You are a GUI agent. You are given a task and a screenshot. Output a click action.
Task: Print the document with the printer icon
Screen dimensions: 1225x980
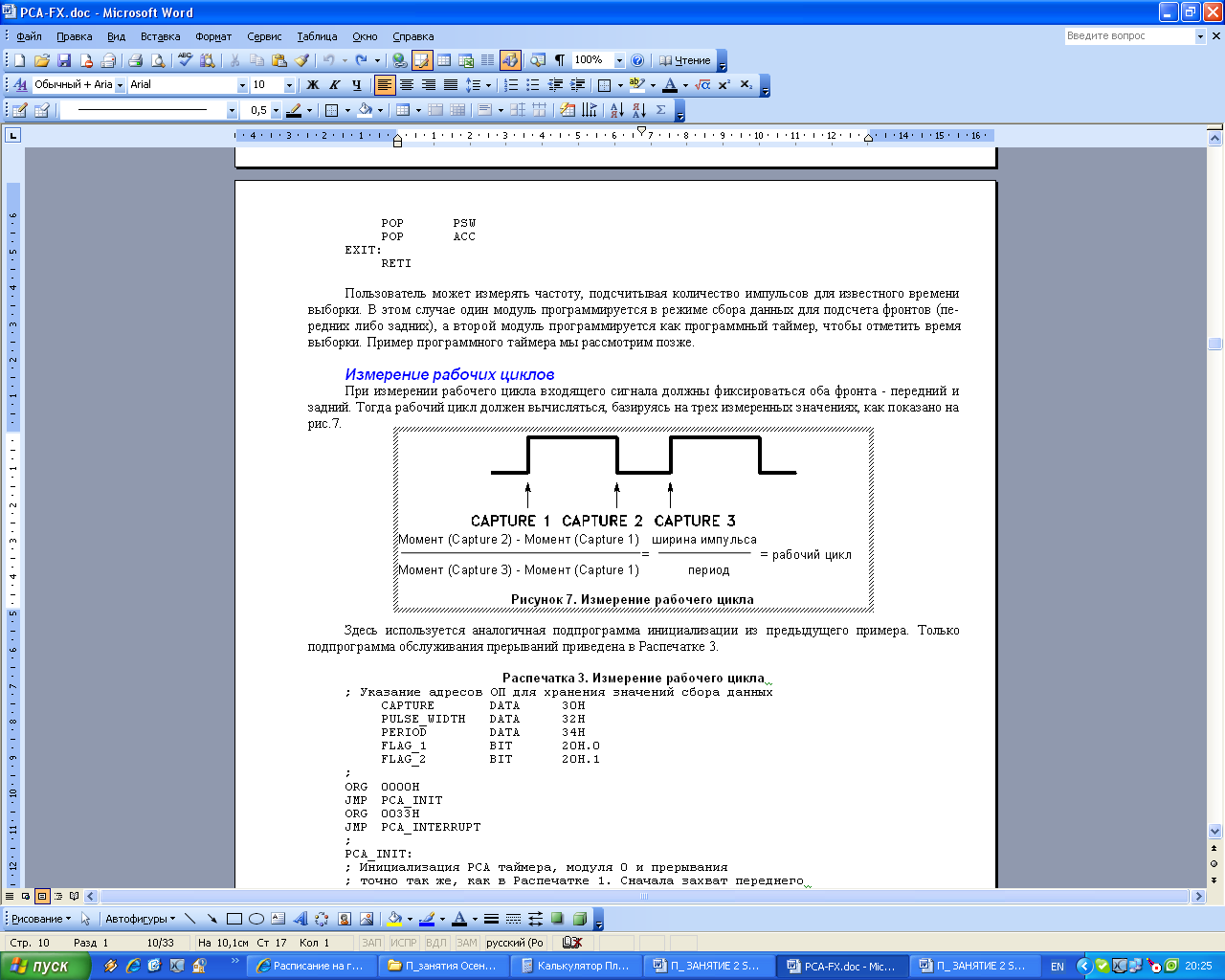(x=135, y=60)
